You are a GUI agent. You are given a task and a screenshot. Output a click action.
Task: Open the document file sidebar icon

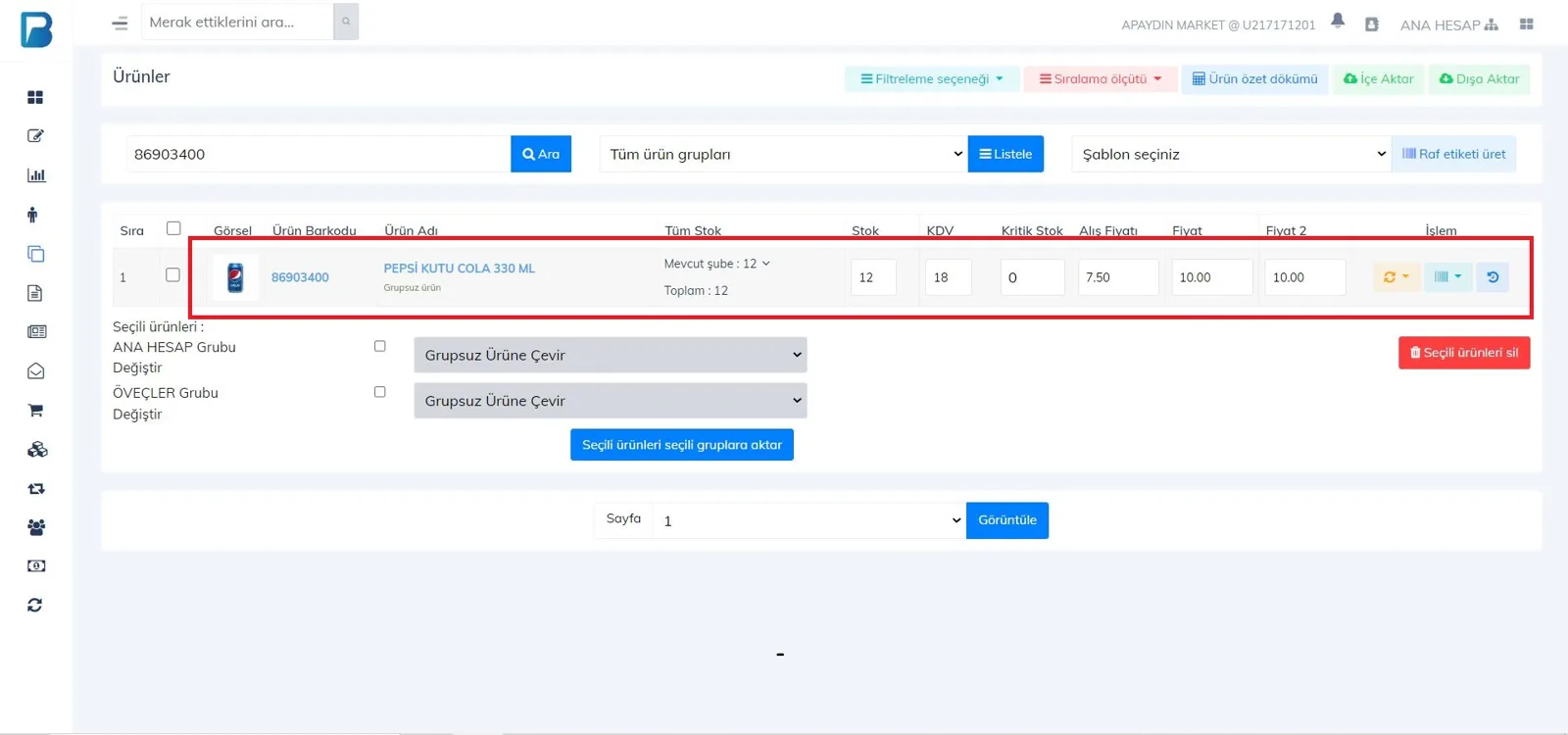pos(35,293)
